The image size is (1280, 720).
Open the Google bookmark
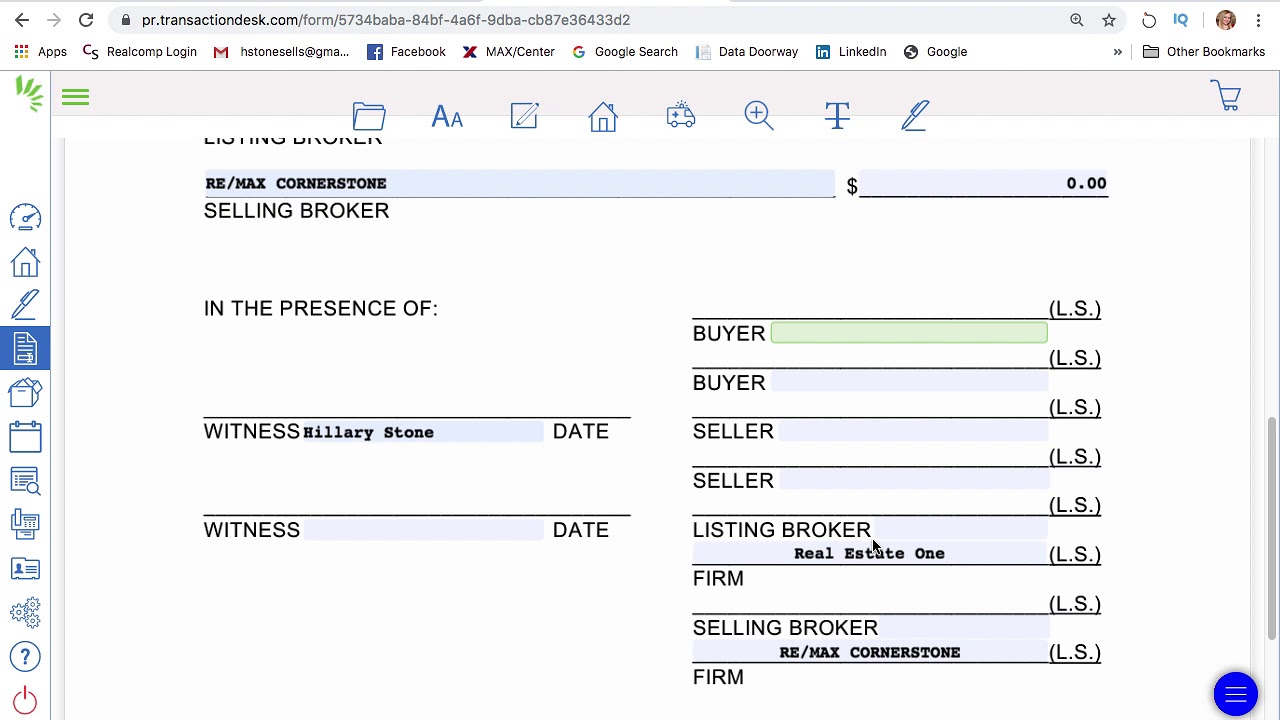click(x=935, y=52)
